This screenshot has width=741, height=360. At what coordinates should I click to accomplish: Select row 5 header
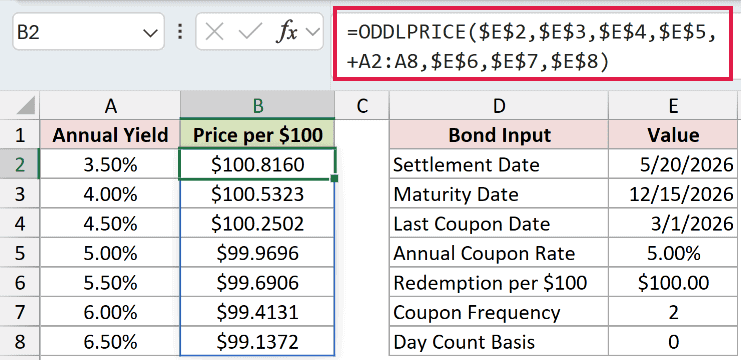pos(19,253)
